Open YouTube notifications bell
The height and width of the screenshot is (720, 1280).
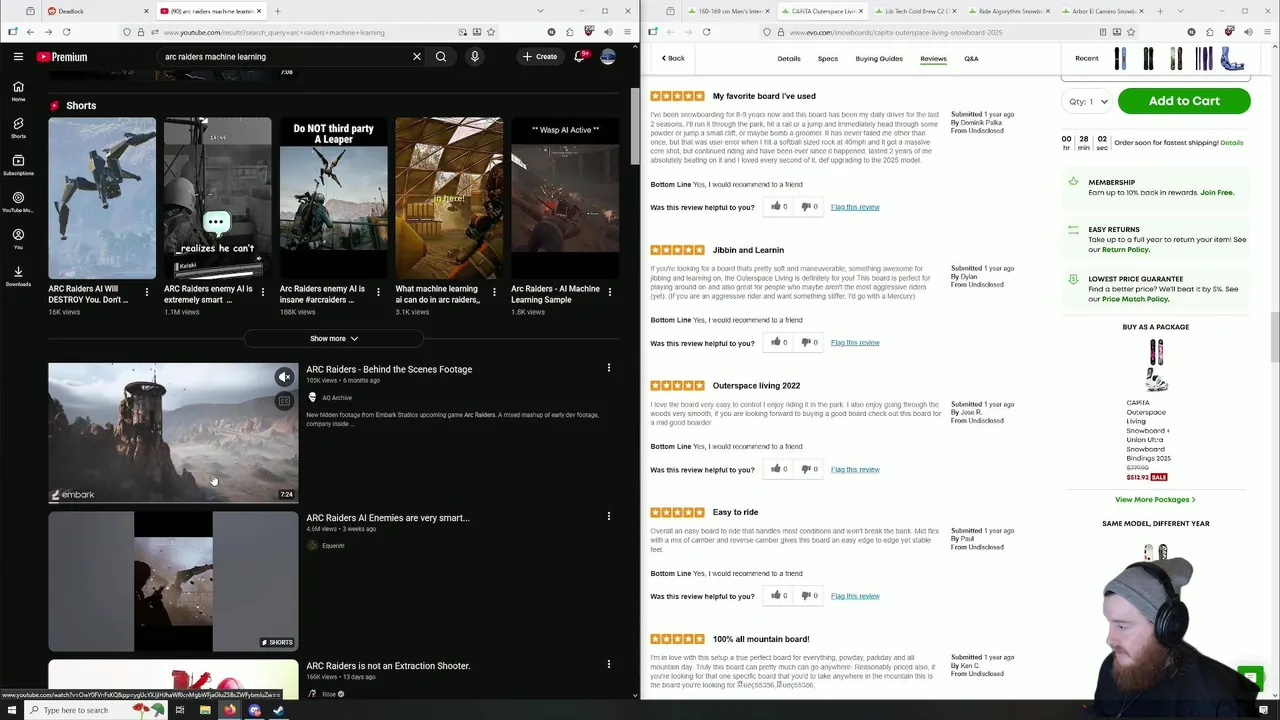[580, 57]
